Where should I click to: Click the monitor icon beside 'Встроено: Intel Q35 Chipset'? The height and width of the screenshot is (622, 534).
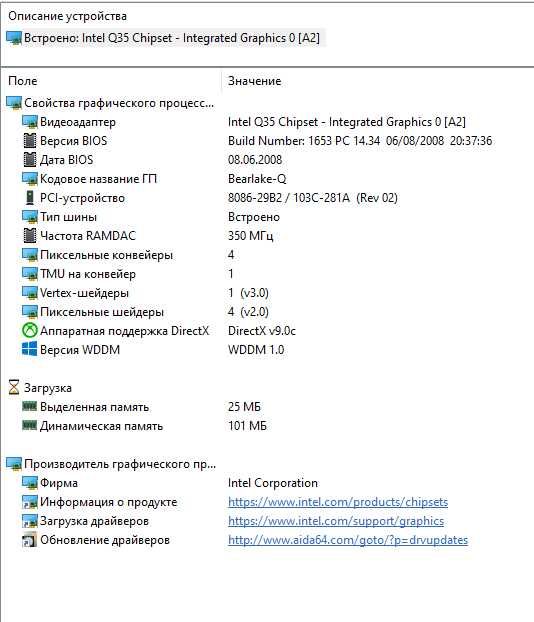pos(14,38)
